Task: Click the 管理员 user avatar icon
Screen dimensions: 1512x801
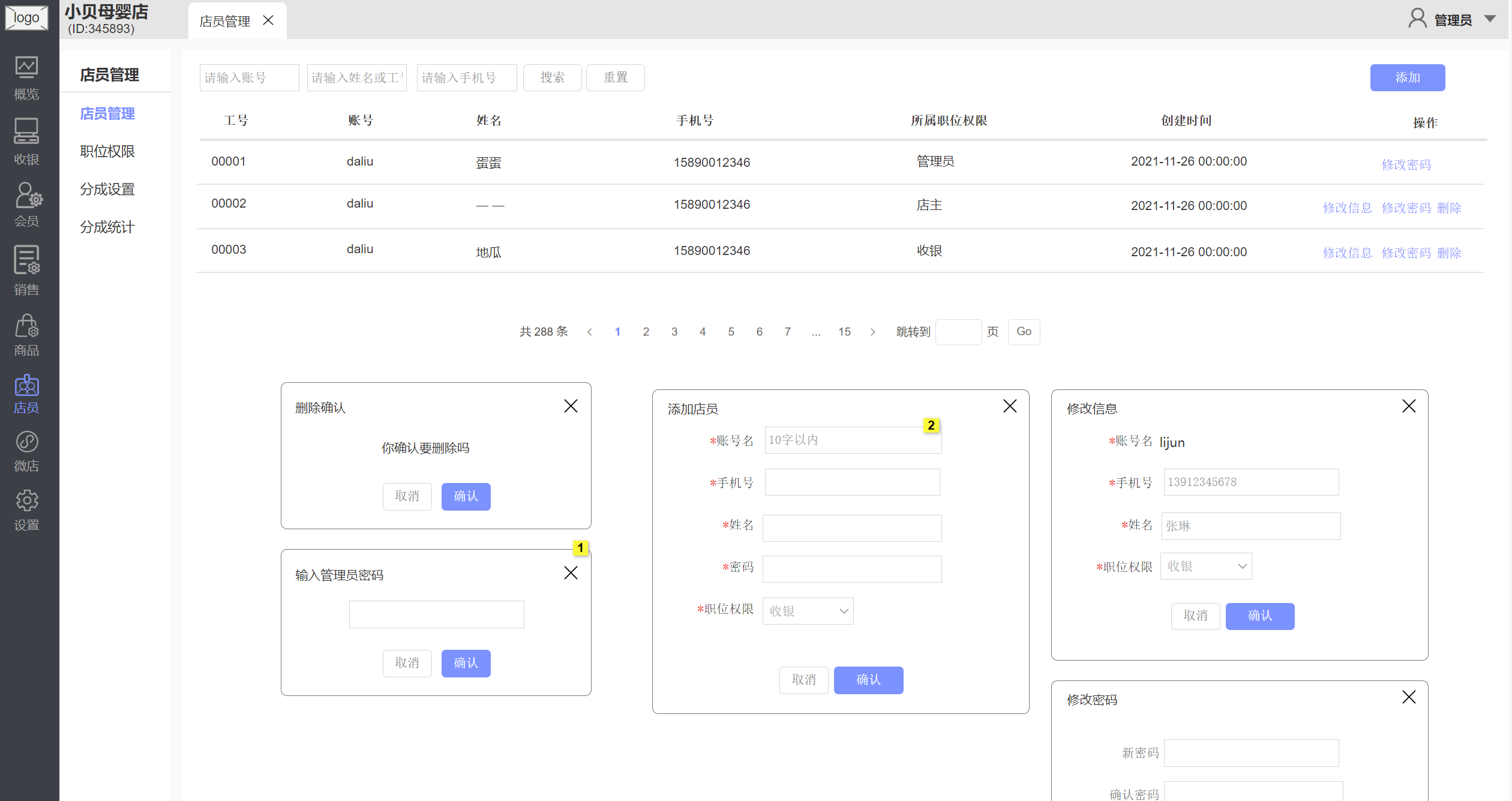Action: pos(1417,19)
